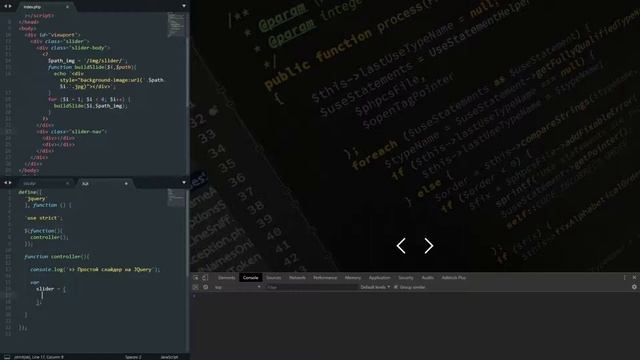Click the lower editor minimap
This screenshot has width=640, height=360.
click(x=176, y=198)
